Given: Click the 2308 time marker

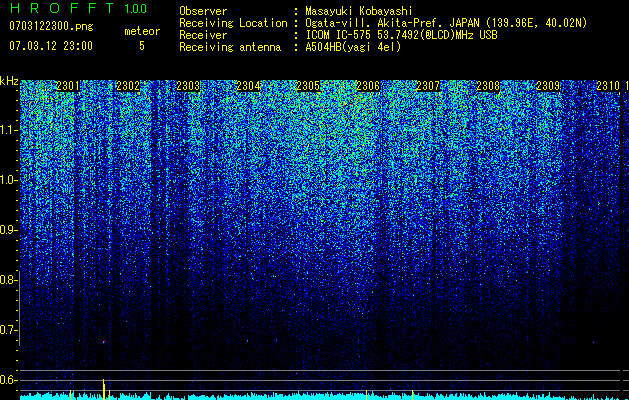Looking at the screenshot, I should coord(488,86).
